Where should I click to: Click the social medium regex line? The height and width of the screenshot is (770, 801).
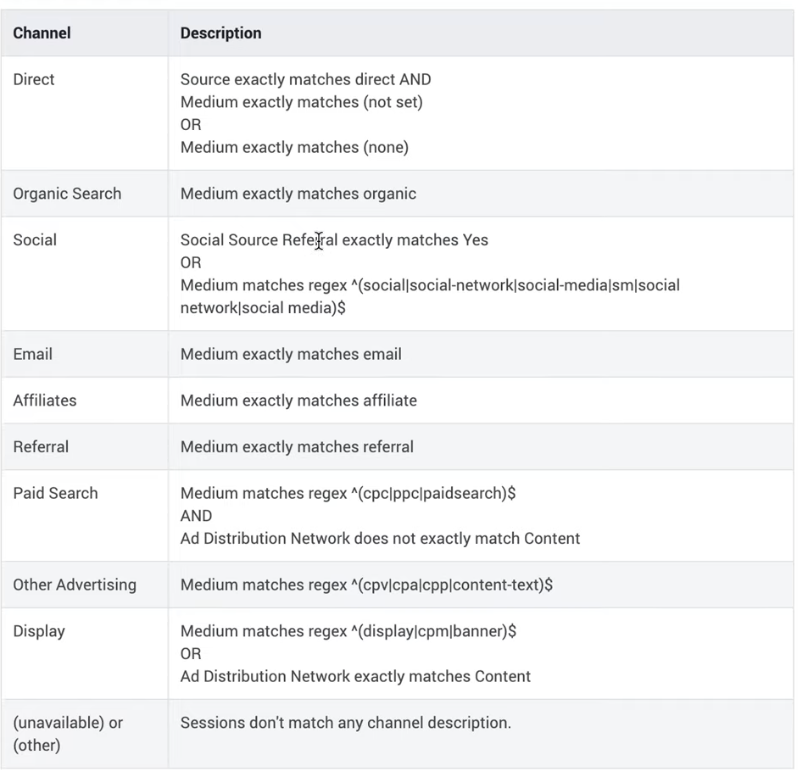pyautogui.click(x=430, y=285)
